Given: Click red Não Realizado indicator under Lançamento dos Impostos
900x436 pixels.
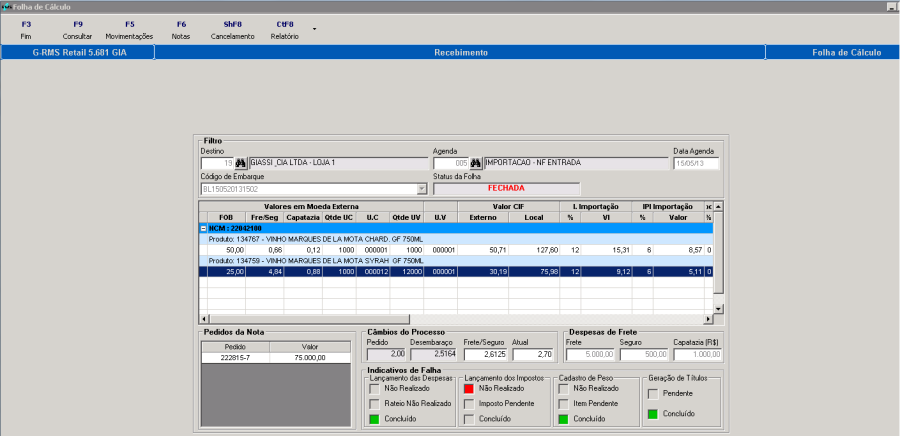Looking at the screenshot, I should (469, 388).
